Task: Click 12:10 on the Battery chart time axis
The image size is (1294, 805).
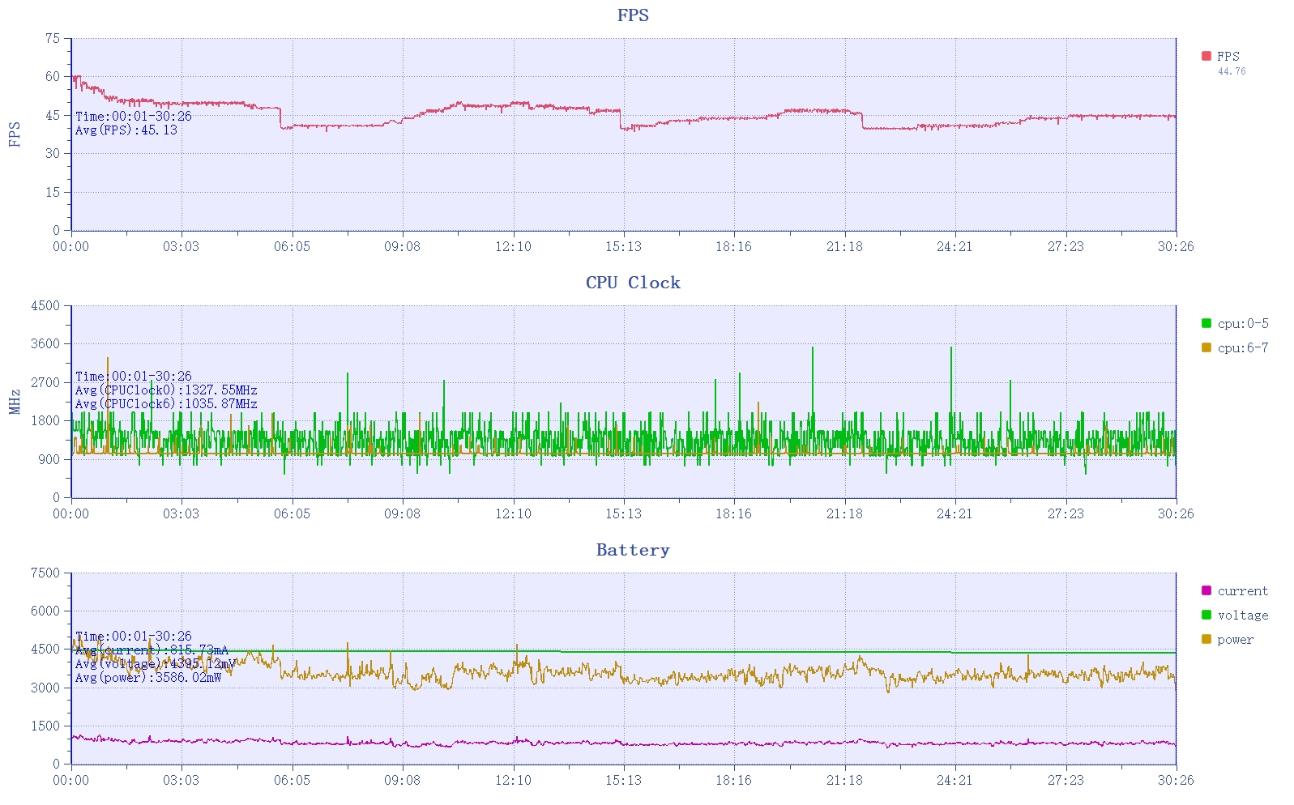Action: (x=513, y=780)
